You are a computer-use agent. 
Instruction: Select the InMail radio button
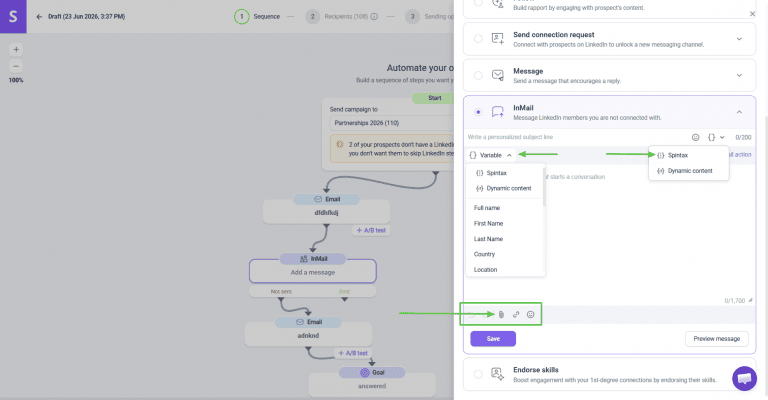[478, 112]
